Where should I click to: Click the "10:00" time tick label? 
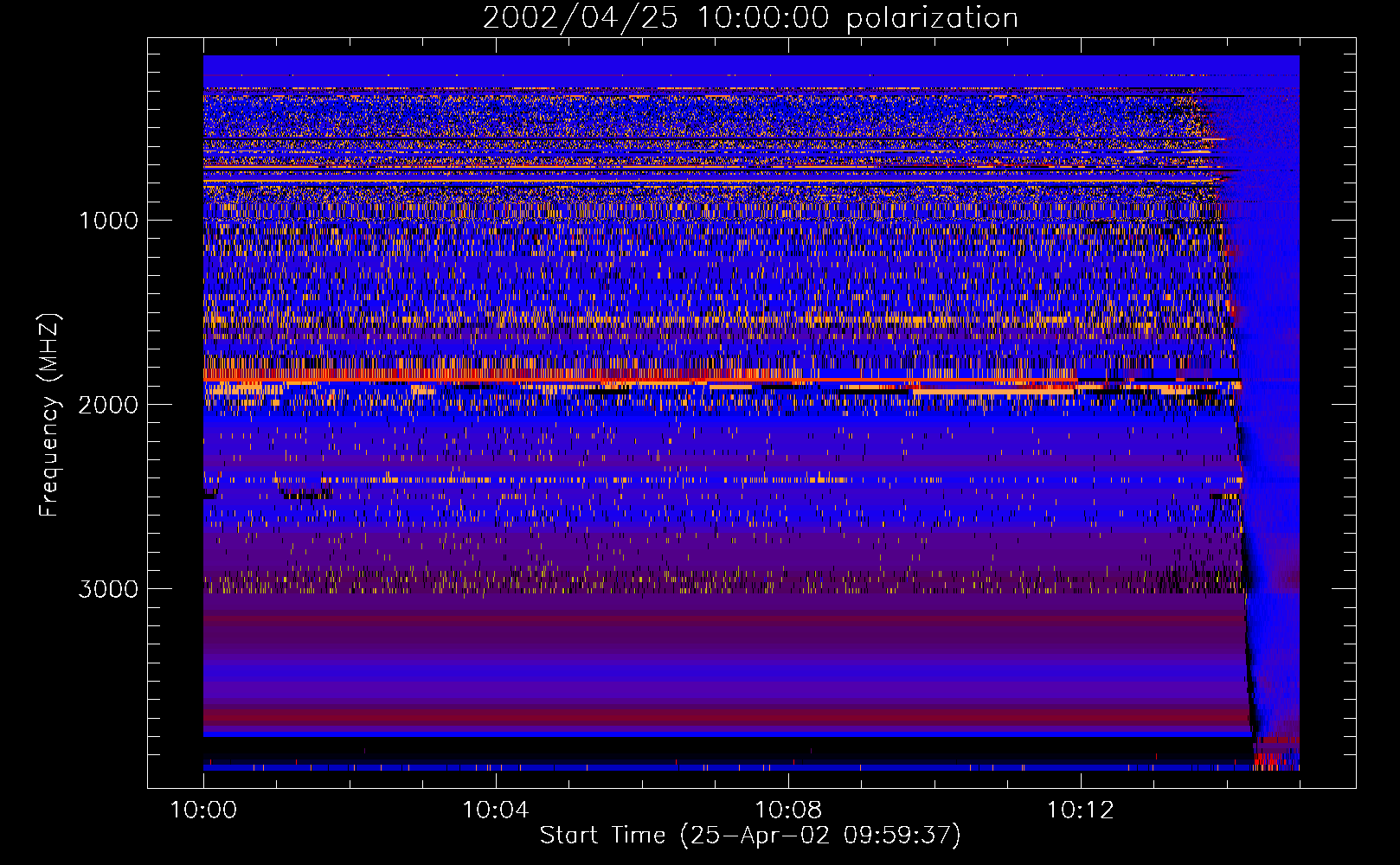coord(203,811)
